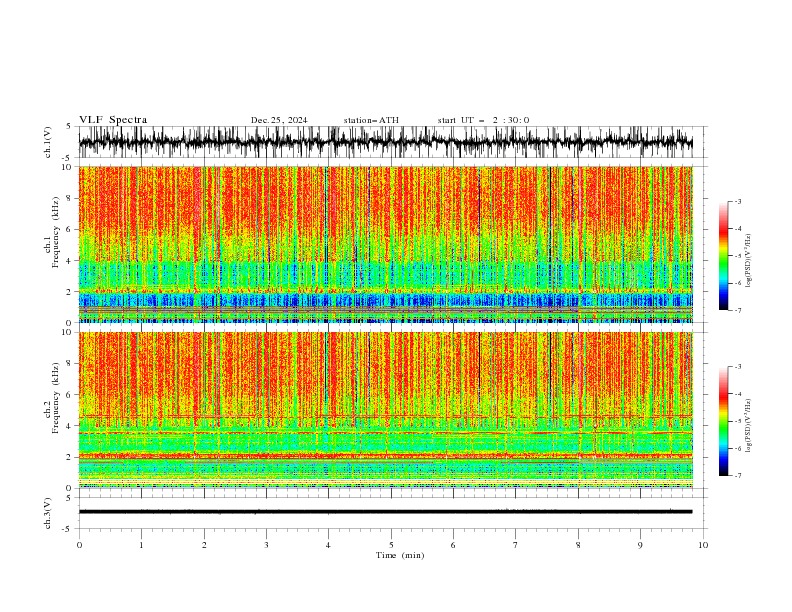Image resolution: width=792 pixels, height=612 pixels.
Task: Click the upper colorbar "log(PSD)(V²/Hz)" label
Action: [x=748, y=261]
